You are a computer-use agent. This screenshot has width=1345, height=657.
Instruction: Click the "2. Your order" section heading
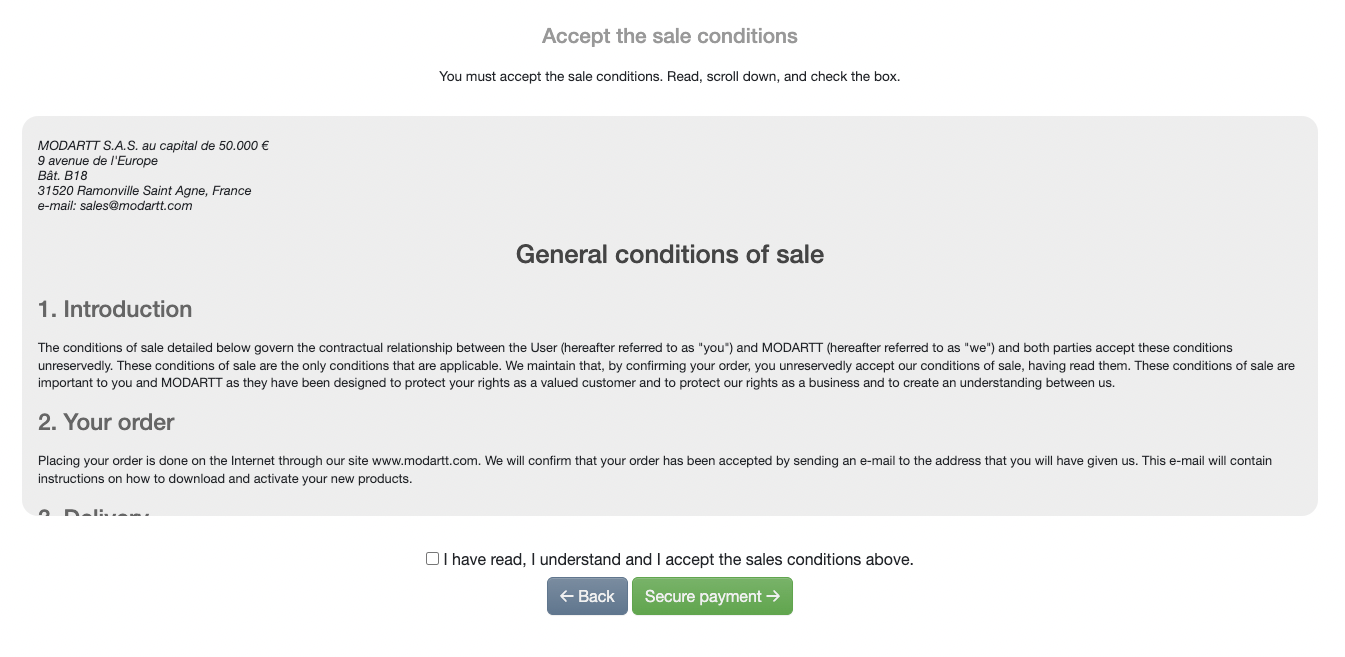coord(106,422)
